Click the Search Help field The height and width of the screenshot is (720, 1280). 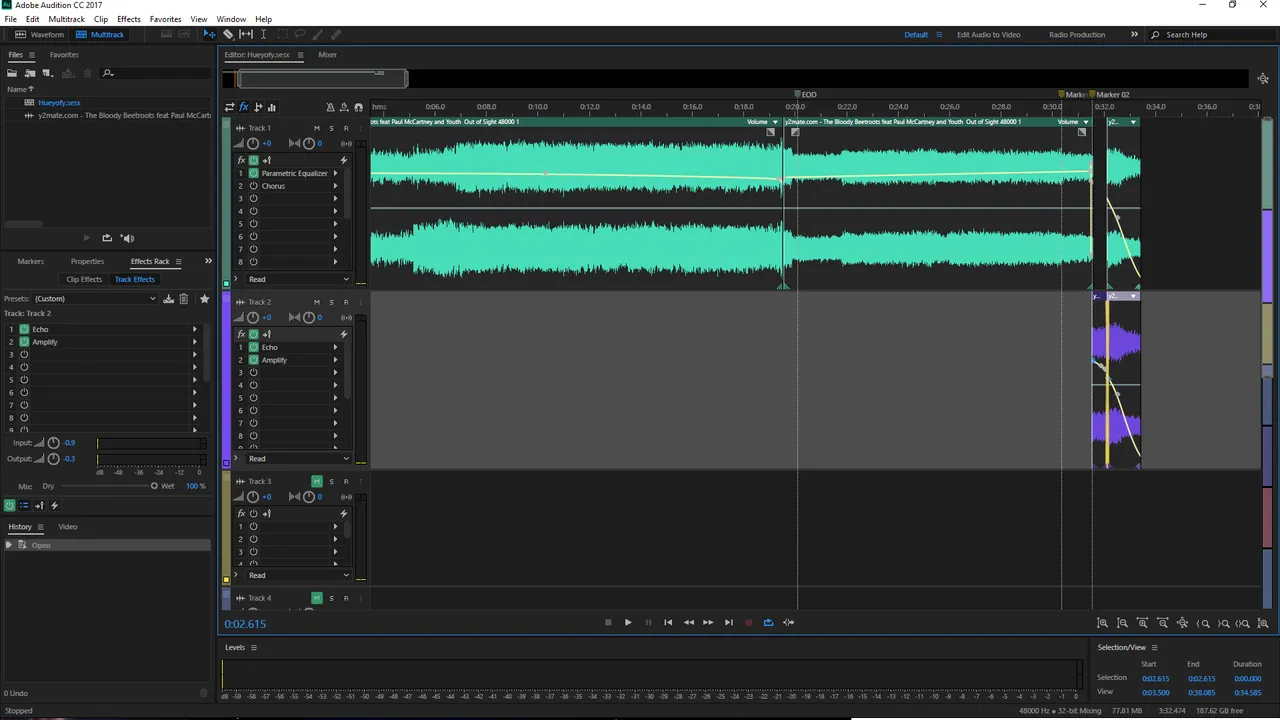[1210, 34]
